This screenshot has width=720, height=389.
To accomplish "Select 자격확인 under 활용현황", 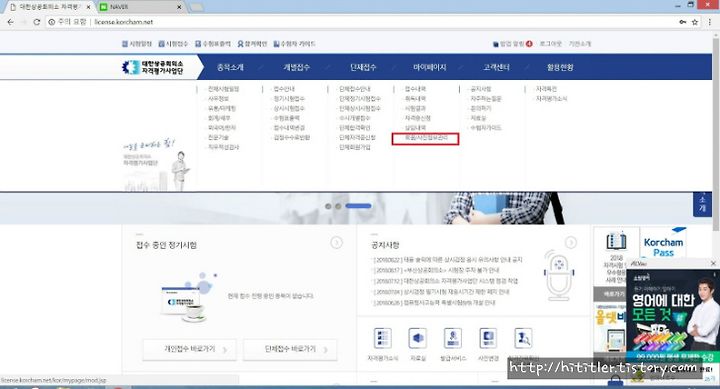I will click(546, 89).
